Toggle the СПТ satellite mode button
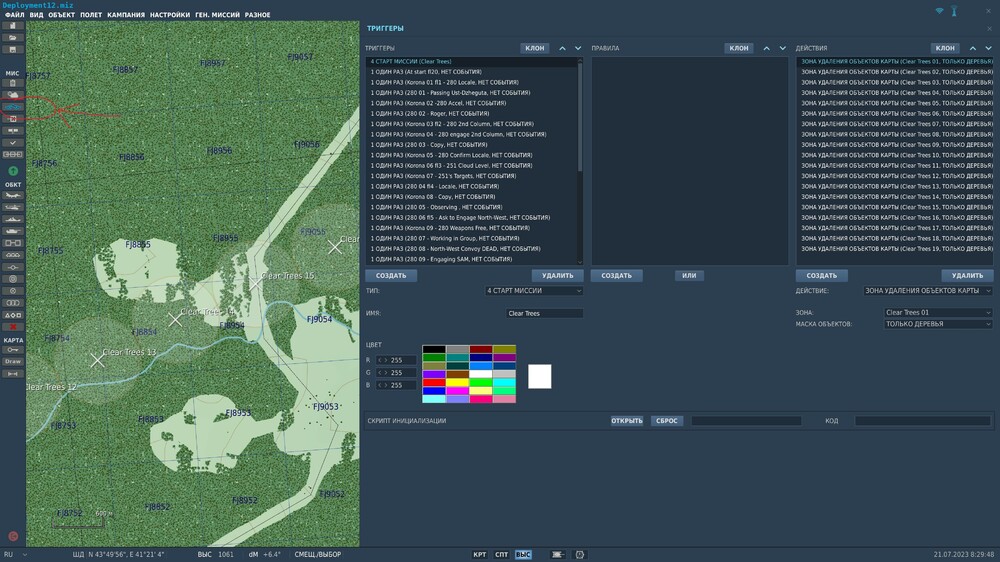The height and width of the screenshot is (562, 1000). (502, 554)
